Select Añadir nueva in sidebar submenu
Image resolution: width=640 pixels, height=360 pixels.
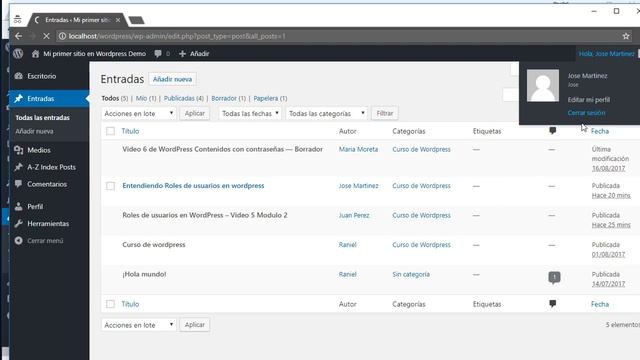(34, 131)
